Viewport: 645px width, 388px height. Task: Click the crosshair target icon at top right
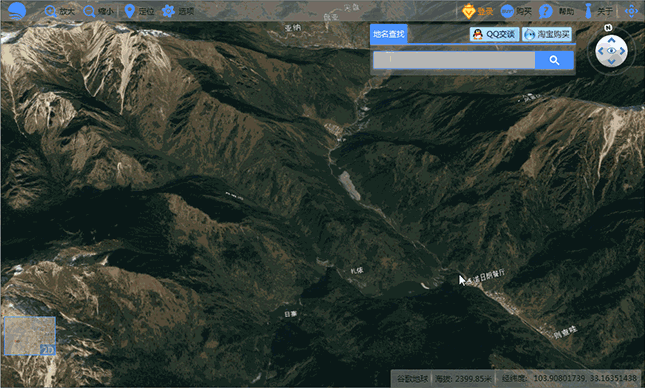(631, 11)
